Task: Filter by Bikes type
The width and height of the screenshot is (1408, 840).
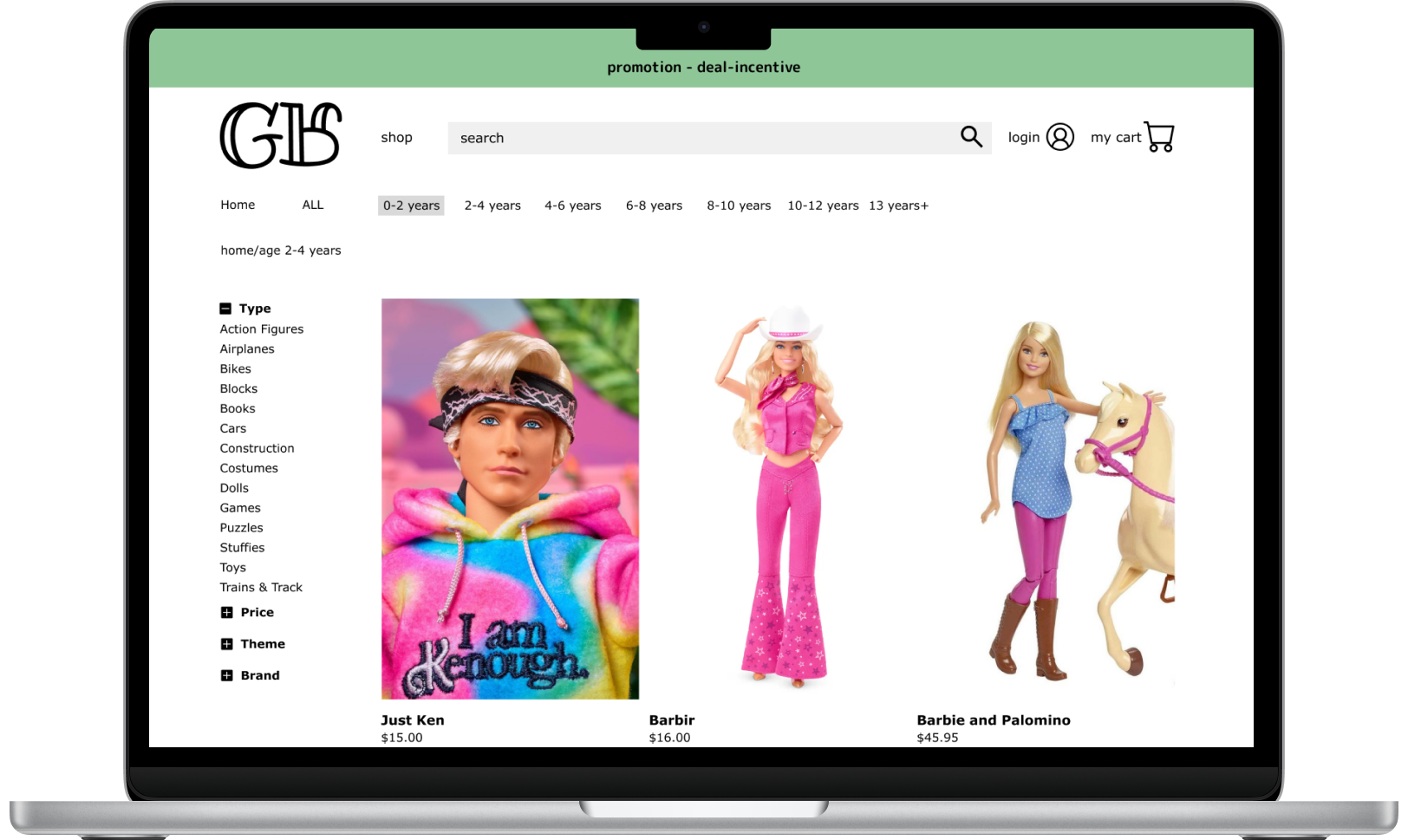Action: tap(236, 369)
